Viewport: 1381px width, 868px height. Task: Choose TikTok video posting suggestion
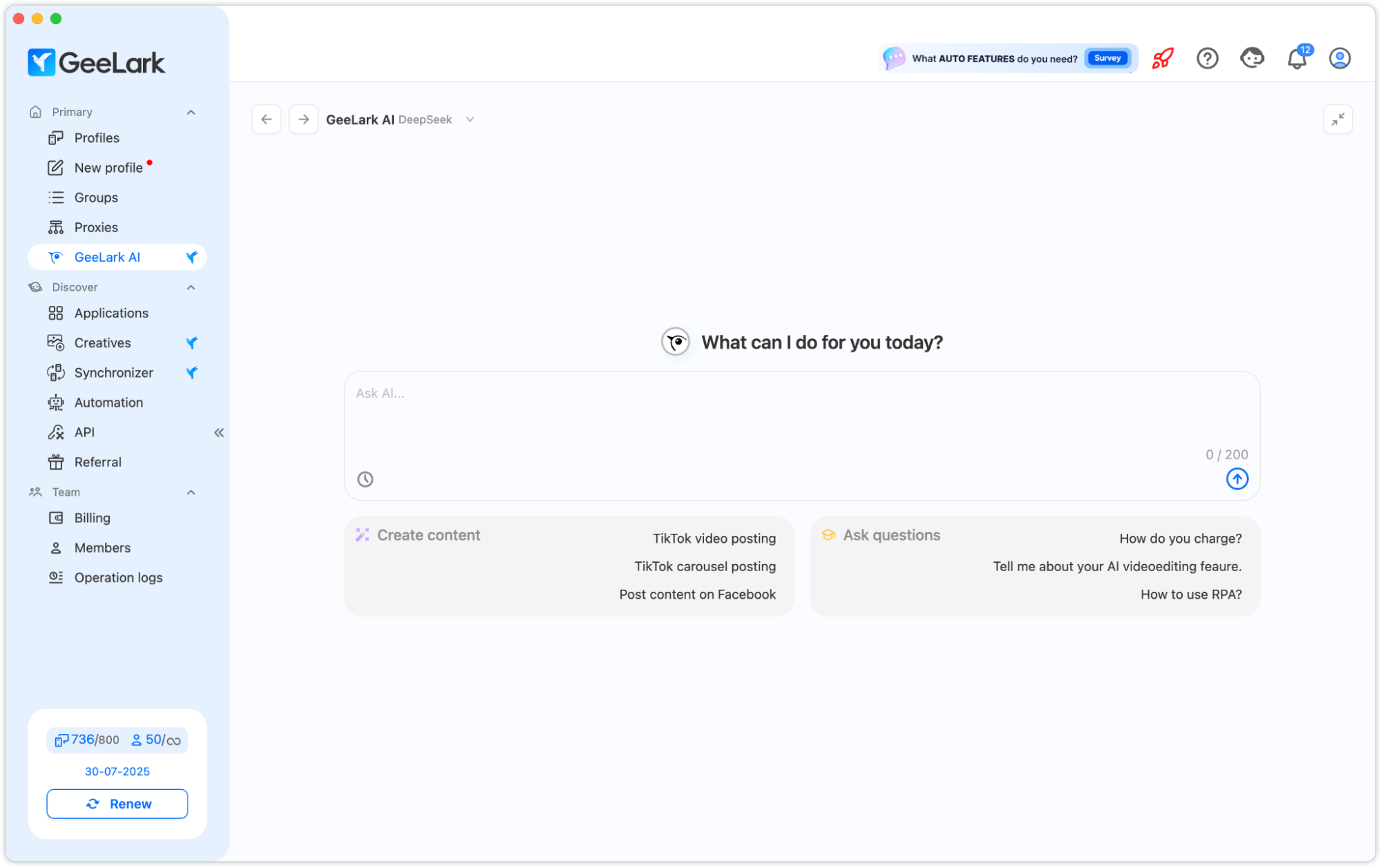tap(714, 539)
